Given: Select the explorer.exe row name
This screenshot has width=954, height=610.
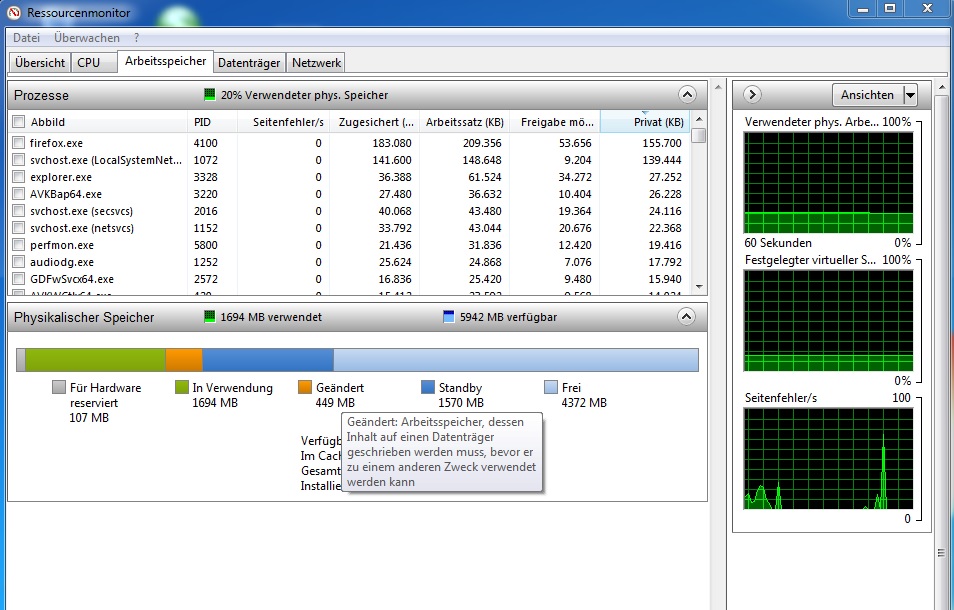Looking at the screenshot, I should [61, 177].
